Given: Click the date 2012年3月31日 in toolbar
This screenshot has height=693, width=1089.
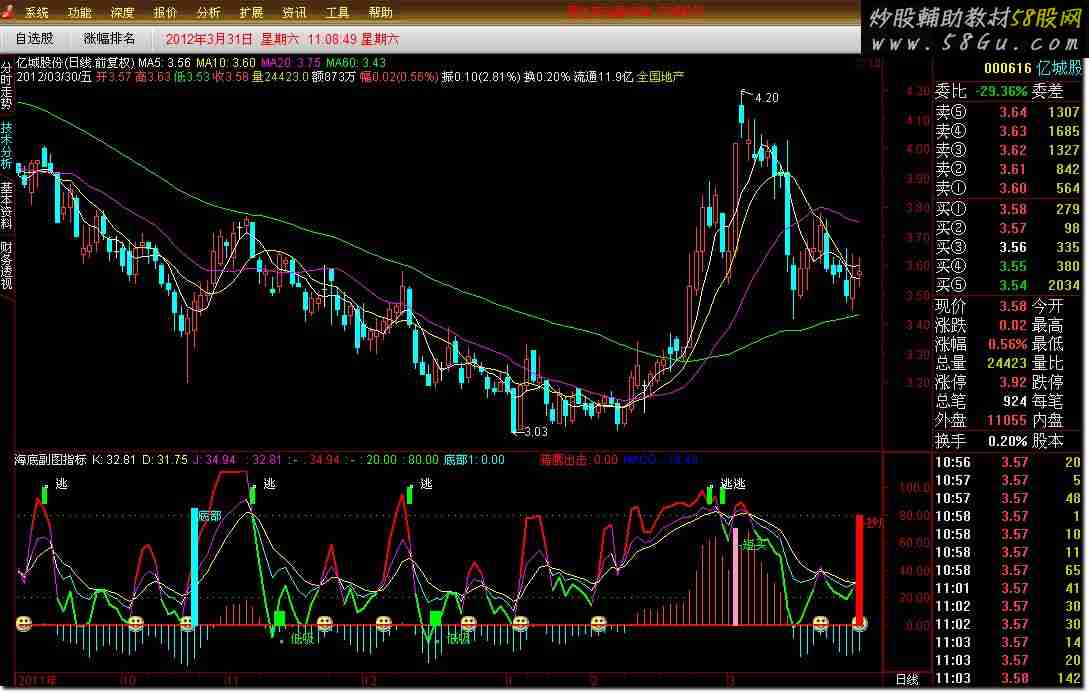Looking at the screenshot, I should tap(209, 40).
